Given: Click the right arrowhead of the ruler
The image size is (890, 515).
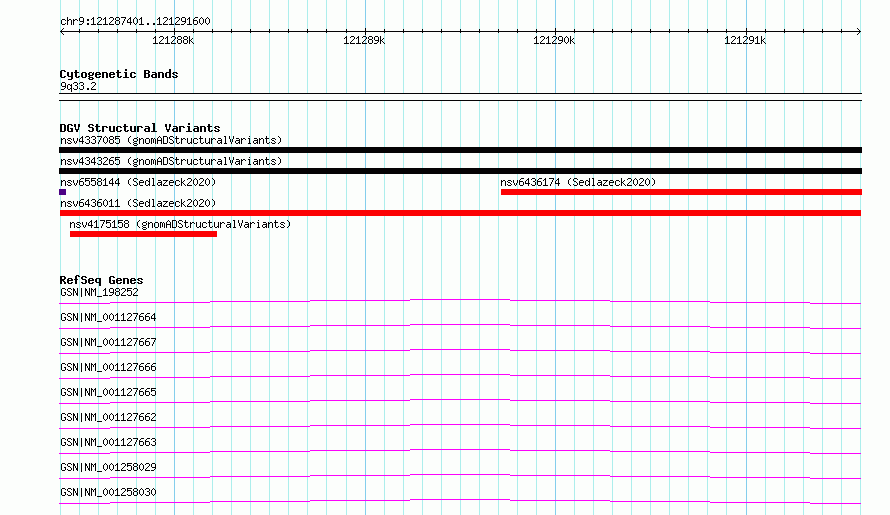Looking at the screenshot, I should click(859, 31).
